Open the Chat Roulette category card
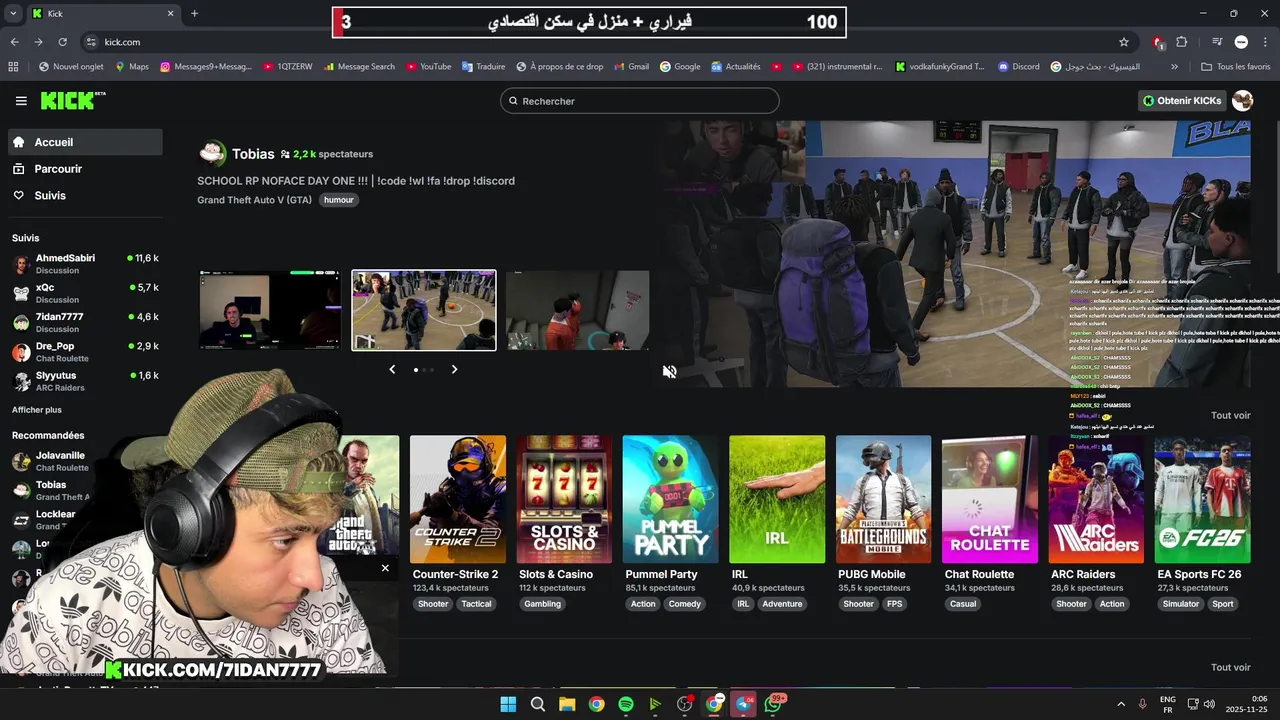This screenshot has width=1280, height=720. coord(990,499)
